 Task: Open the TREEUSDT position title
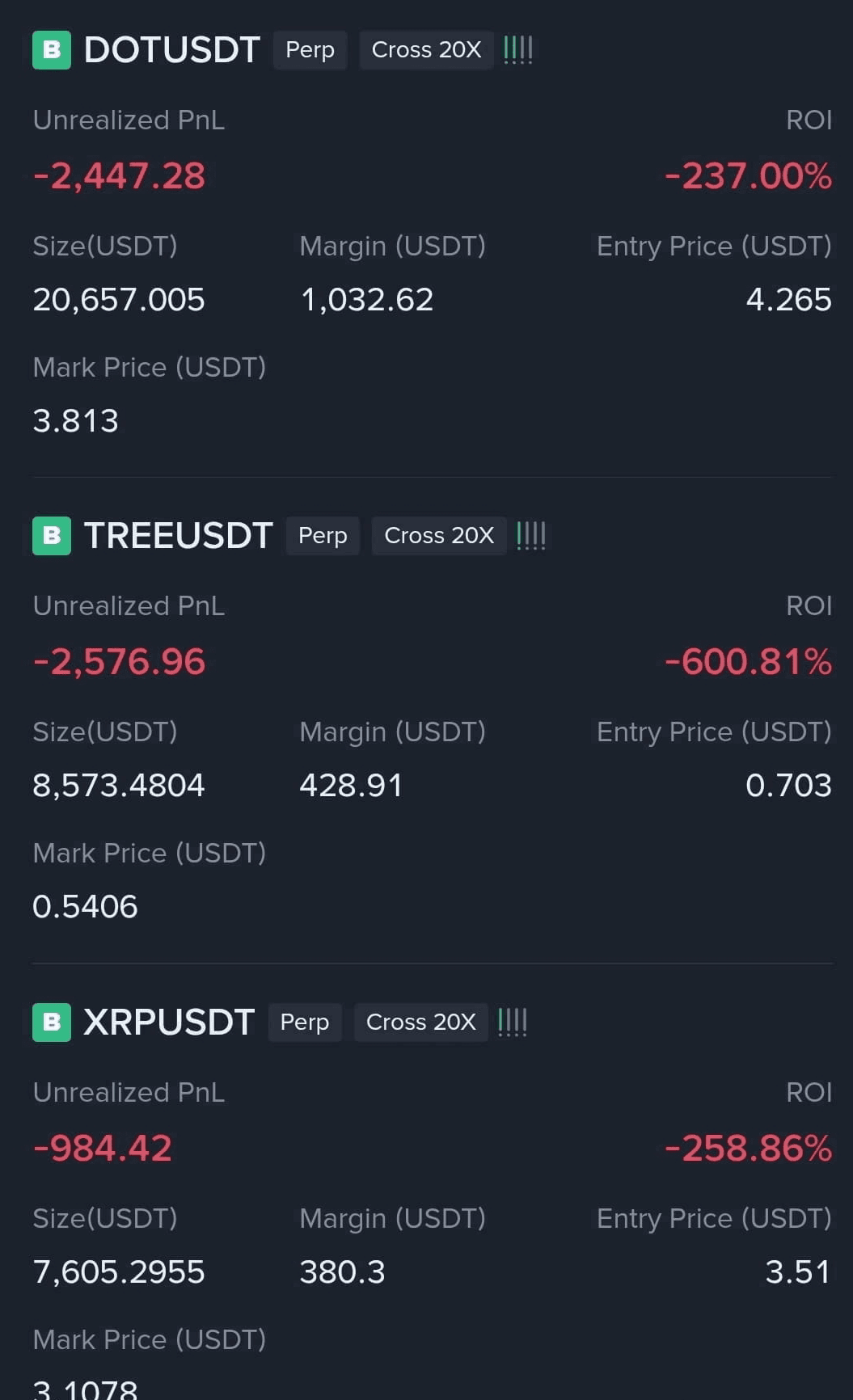178,536
